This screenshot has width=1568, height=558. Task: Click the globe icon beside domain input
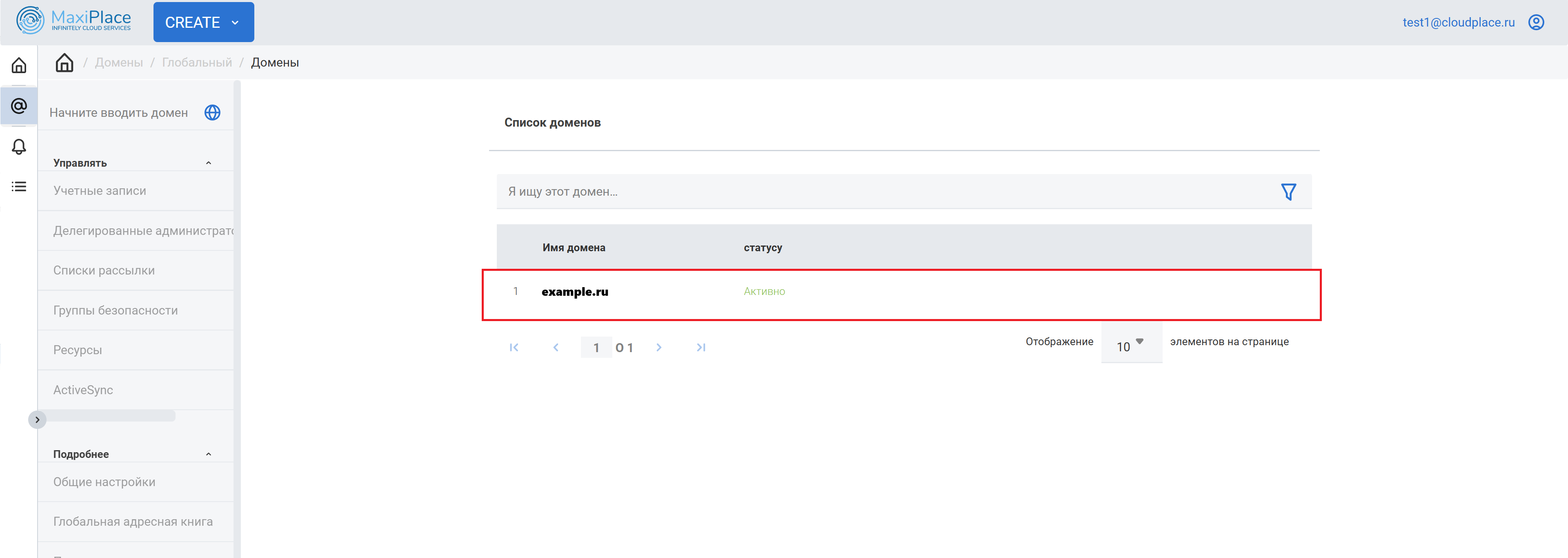(212, 113)
